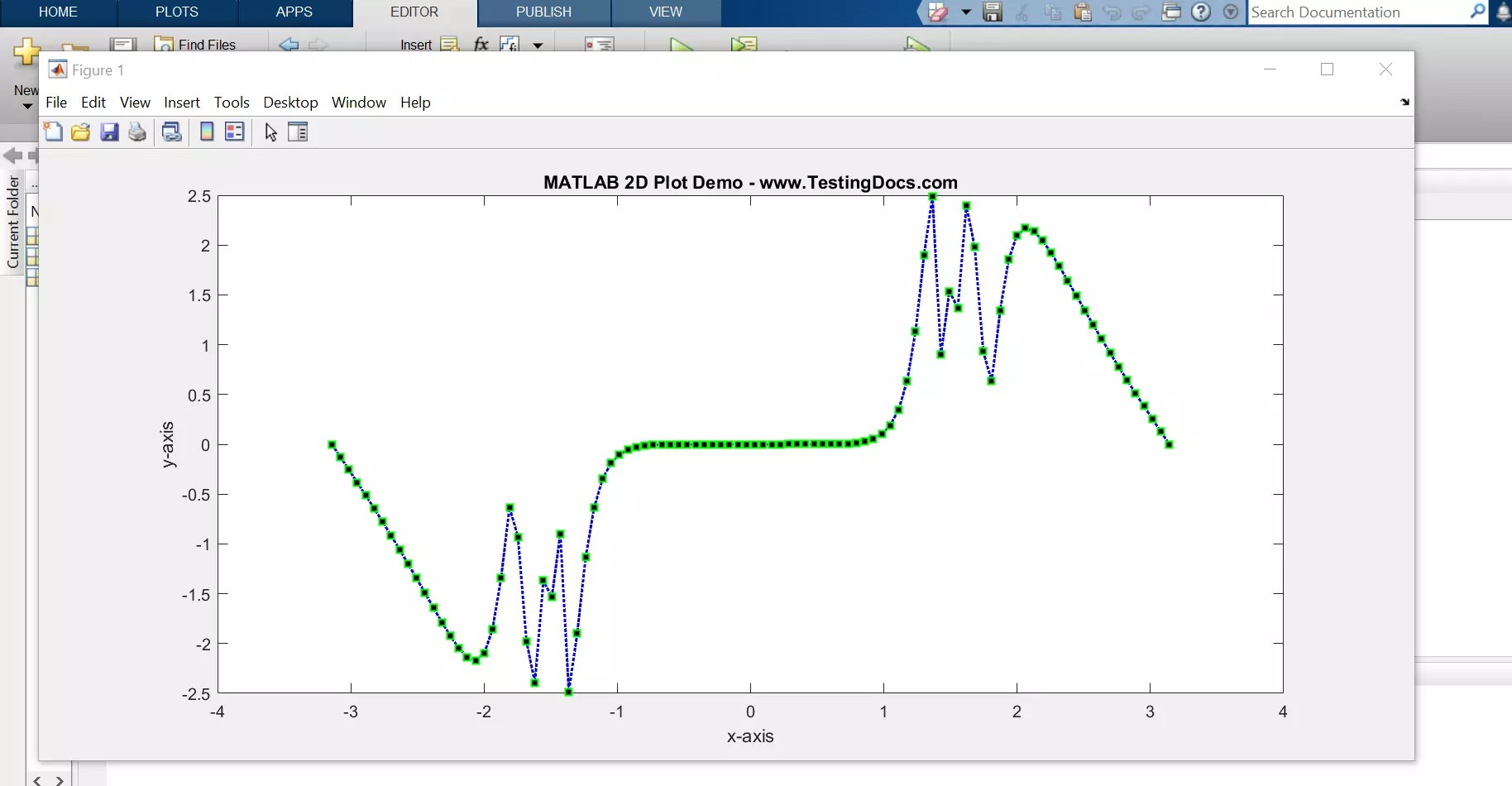Click the eraser layout icon in the quick access bar
This screenshot has width=1512, height=786.
(938, 12)
